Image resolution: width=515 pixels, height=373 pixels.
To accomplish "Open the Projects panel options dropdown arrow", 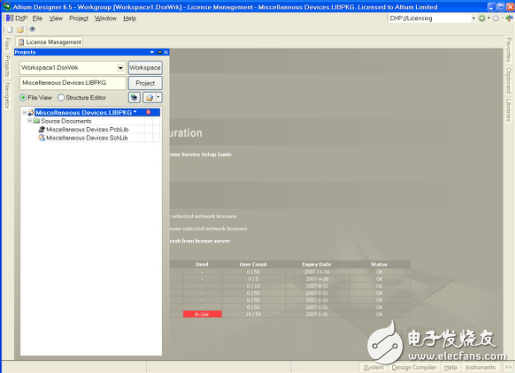I will (x=152, y=52).
